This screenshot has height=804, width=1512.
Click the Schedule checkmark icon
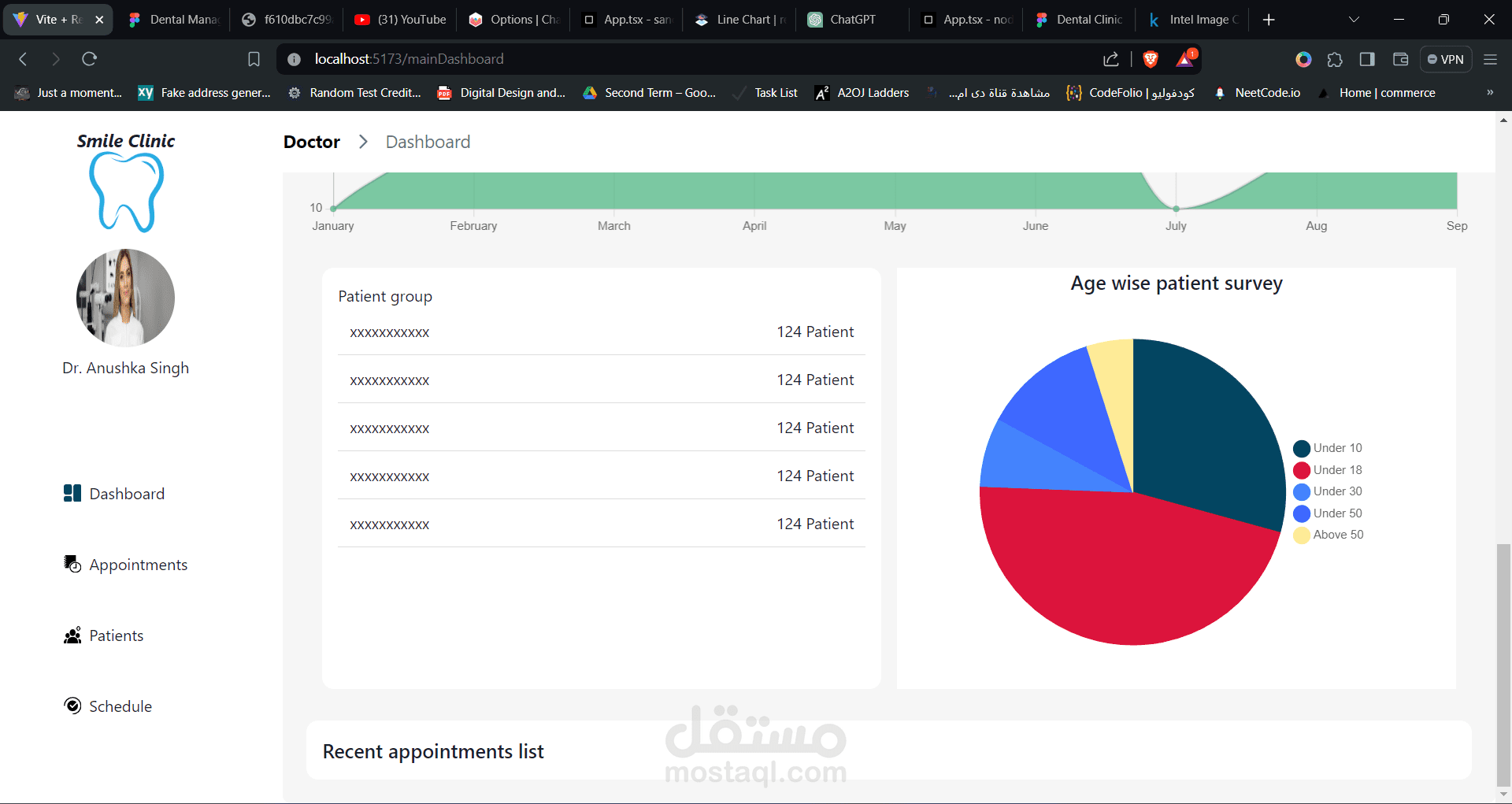[72, 706]
